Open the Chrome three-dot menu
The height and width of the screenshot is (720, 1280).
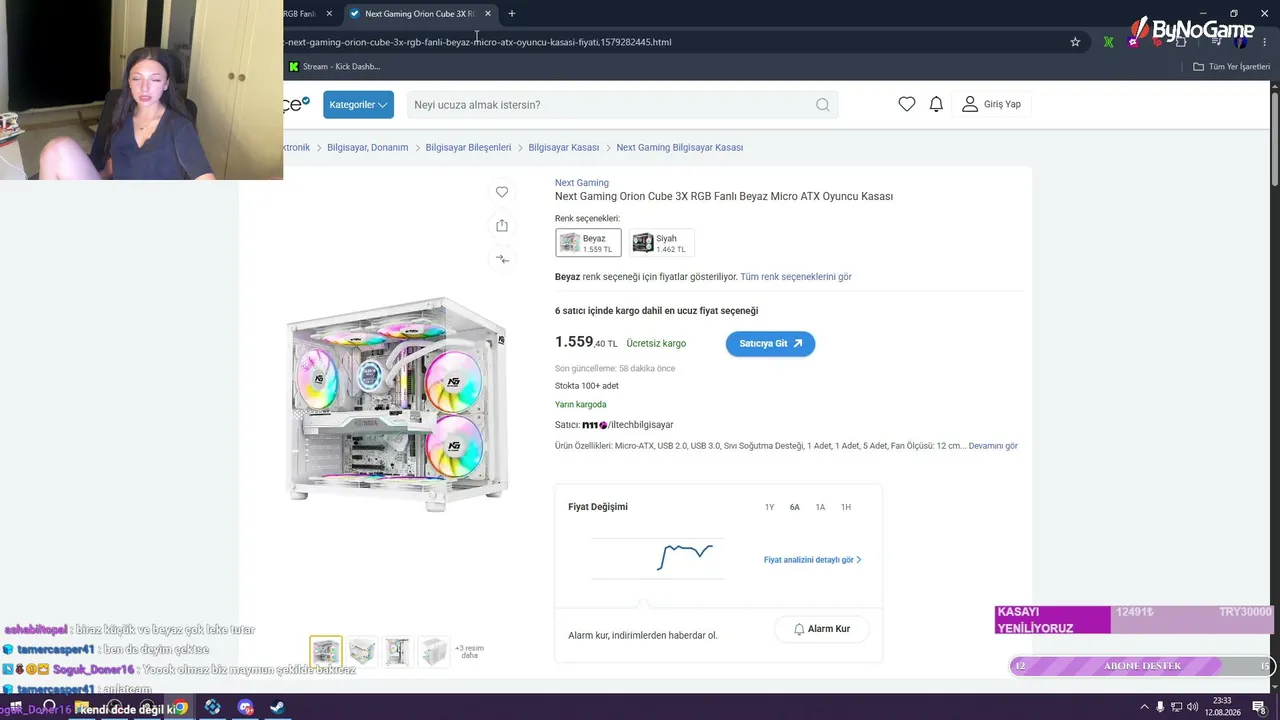pyautogui.click(x=1264, y=42)
